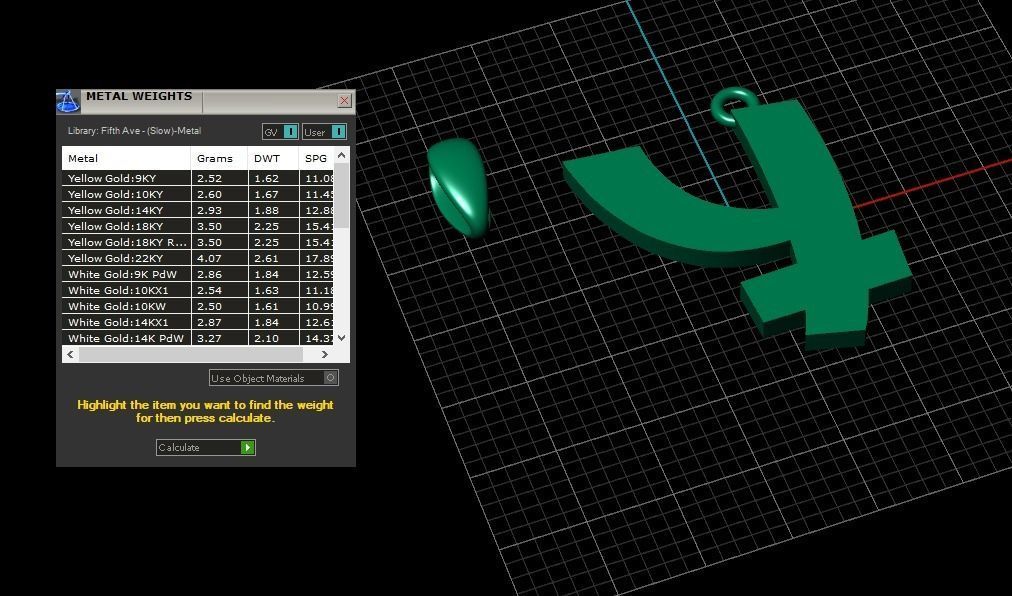This screenshot has height=596, width=1012.
Task: Select the White Gold:10KX1 row
Action: [198, 291]
